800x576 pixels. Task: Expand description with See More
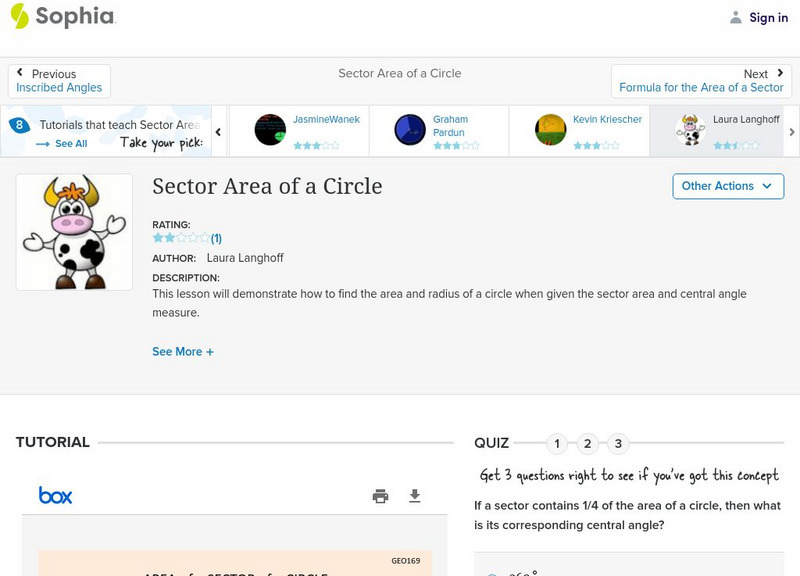183,352
